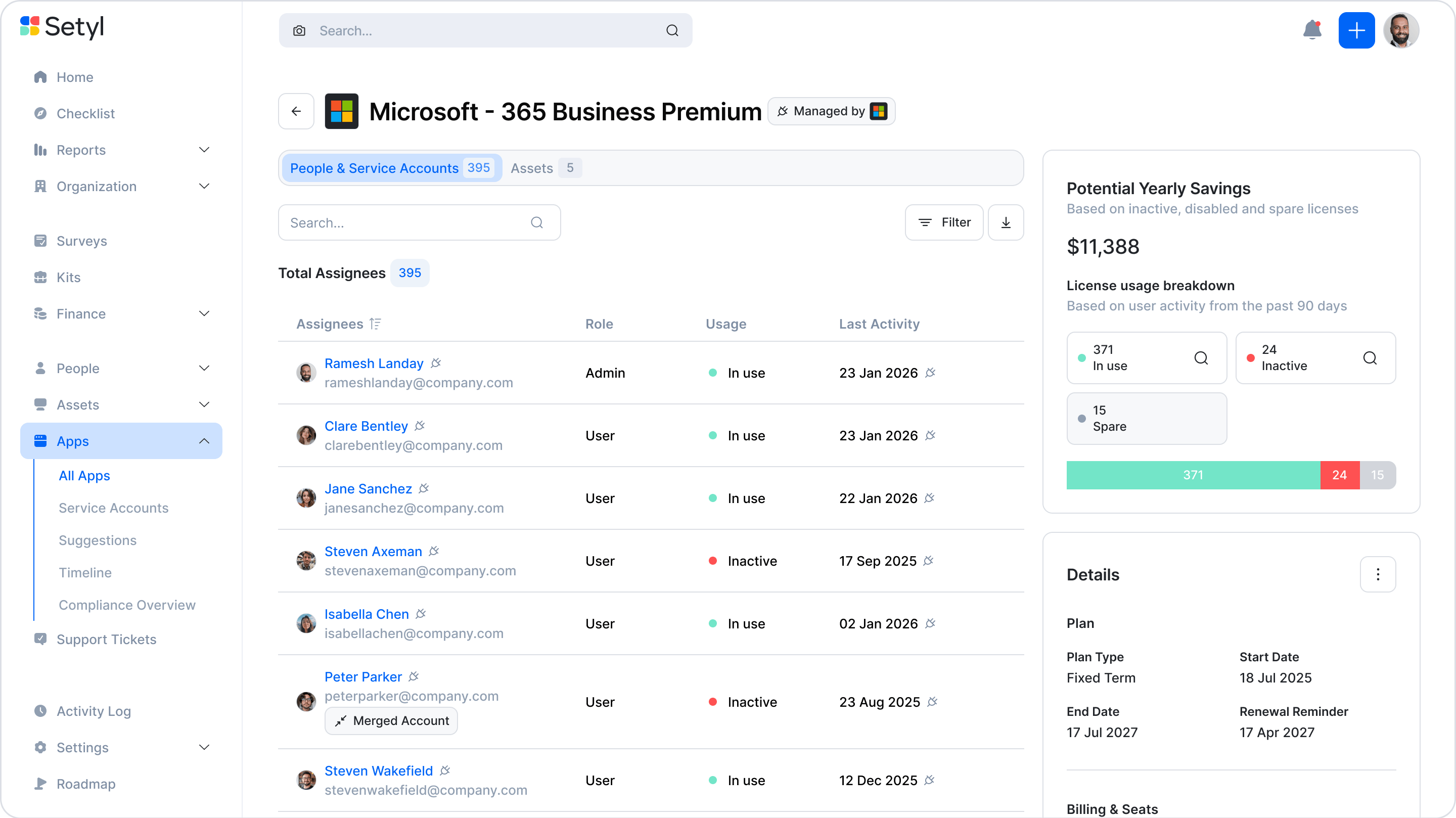Click the magnifier on the In use card
This screenshot has width=1456, height=818.
tap(1201, 358)
